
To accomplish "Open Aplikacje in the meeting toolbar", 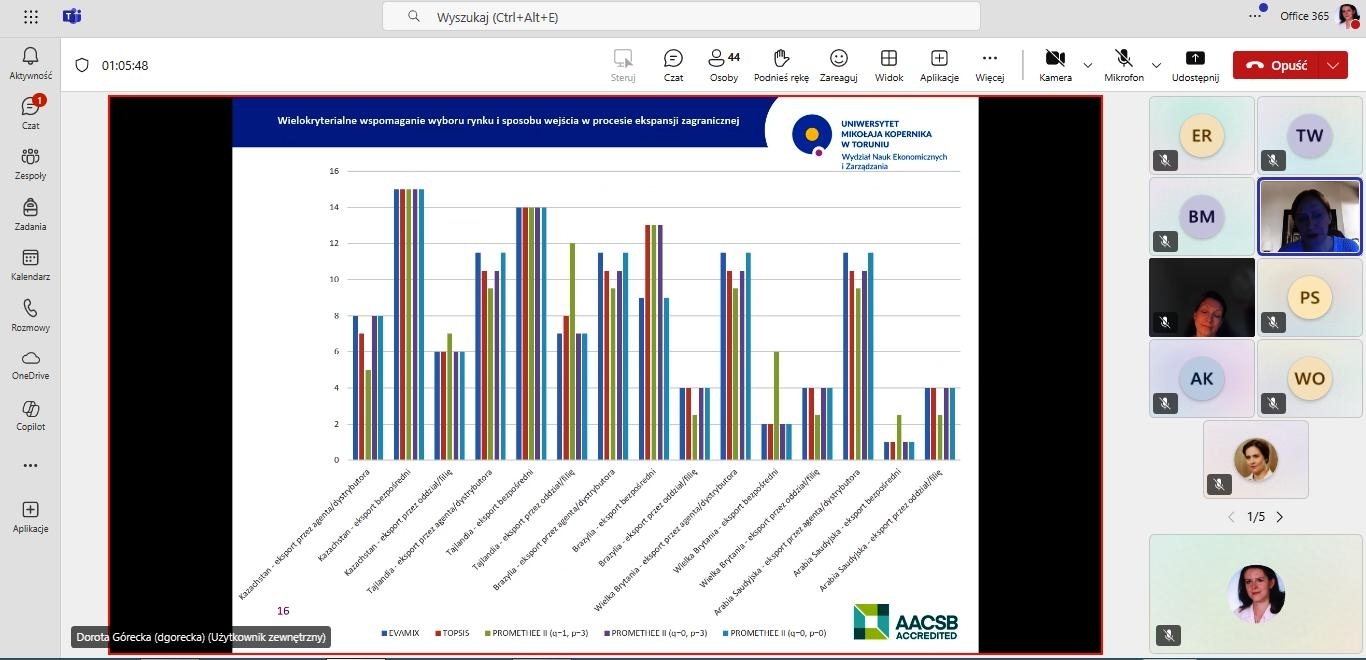I will click(939, 65).
